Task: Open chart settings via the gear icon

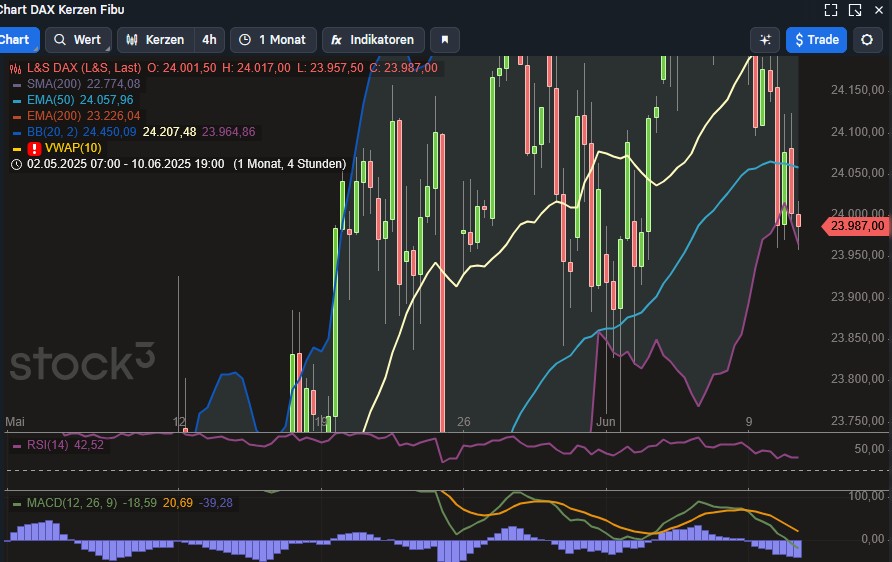Action: click(x=867, y=40)
